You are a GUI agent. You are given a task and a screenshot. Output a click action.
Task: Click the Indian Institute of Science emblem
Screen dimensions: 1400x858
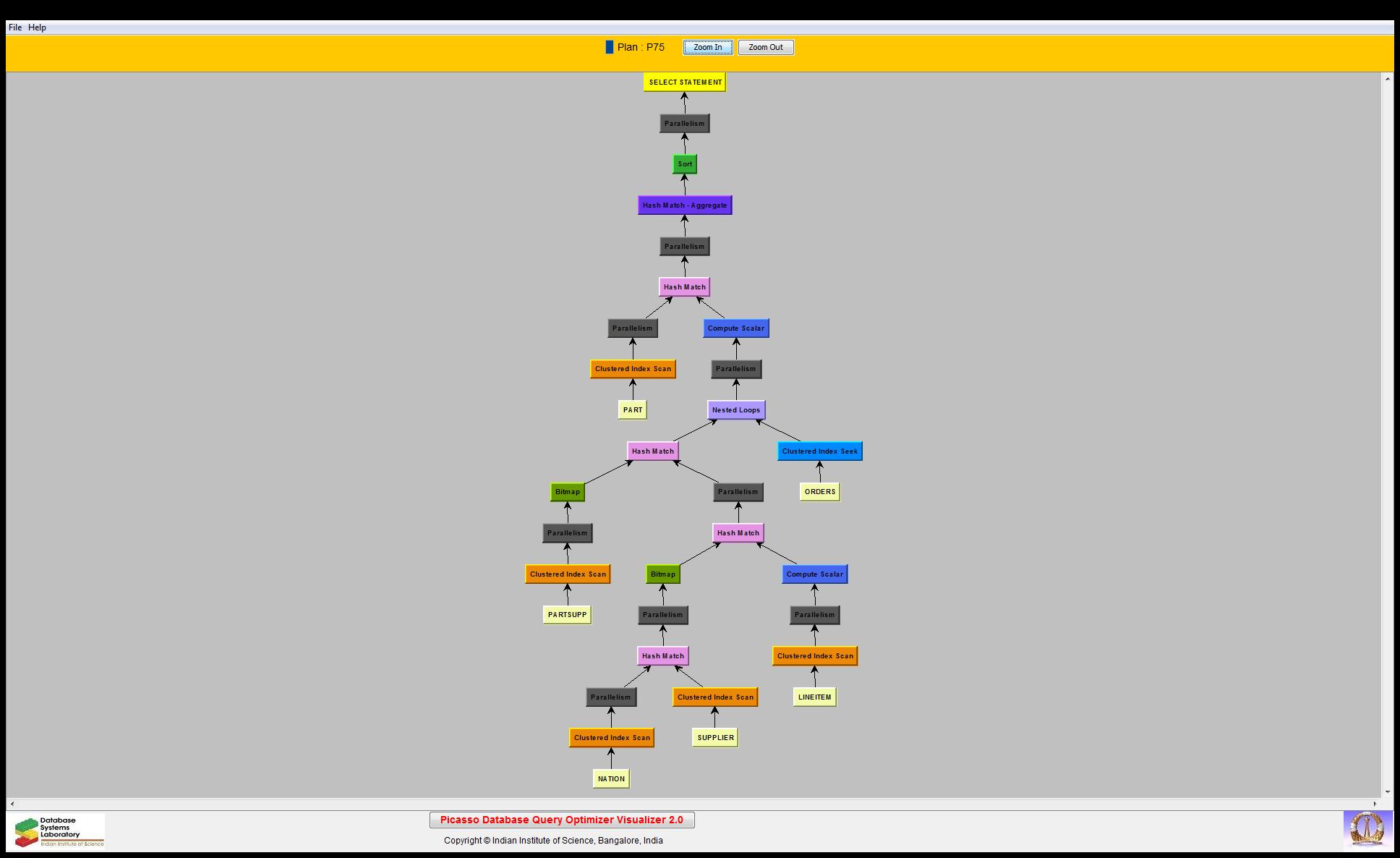[x=1367, y=829]
